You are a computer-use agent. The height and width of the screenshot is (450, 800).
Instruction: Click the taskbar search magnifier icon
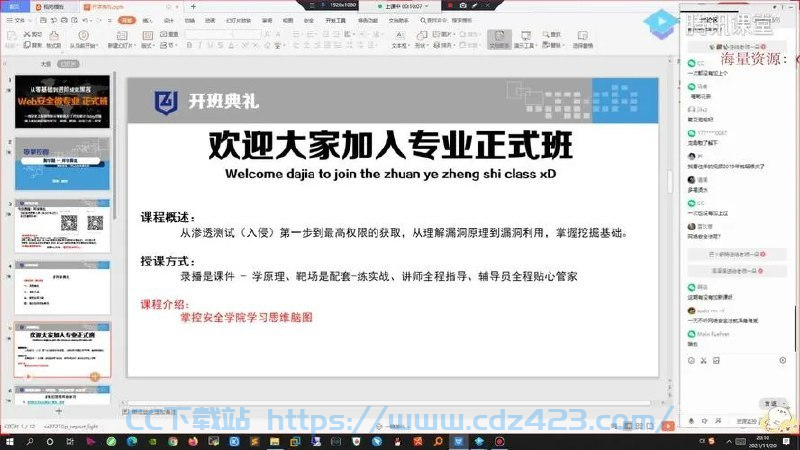point(30,442)
